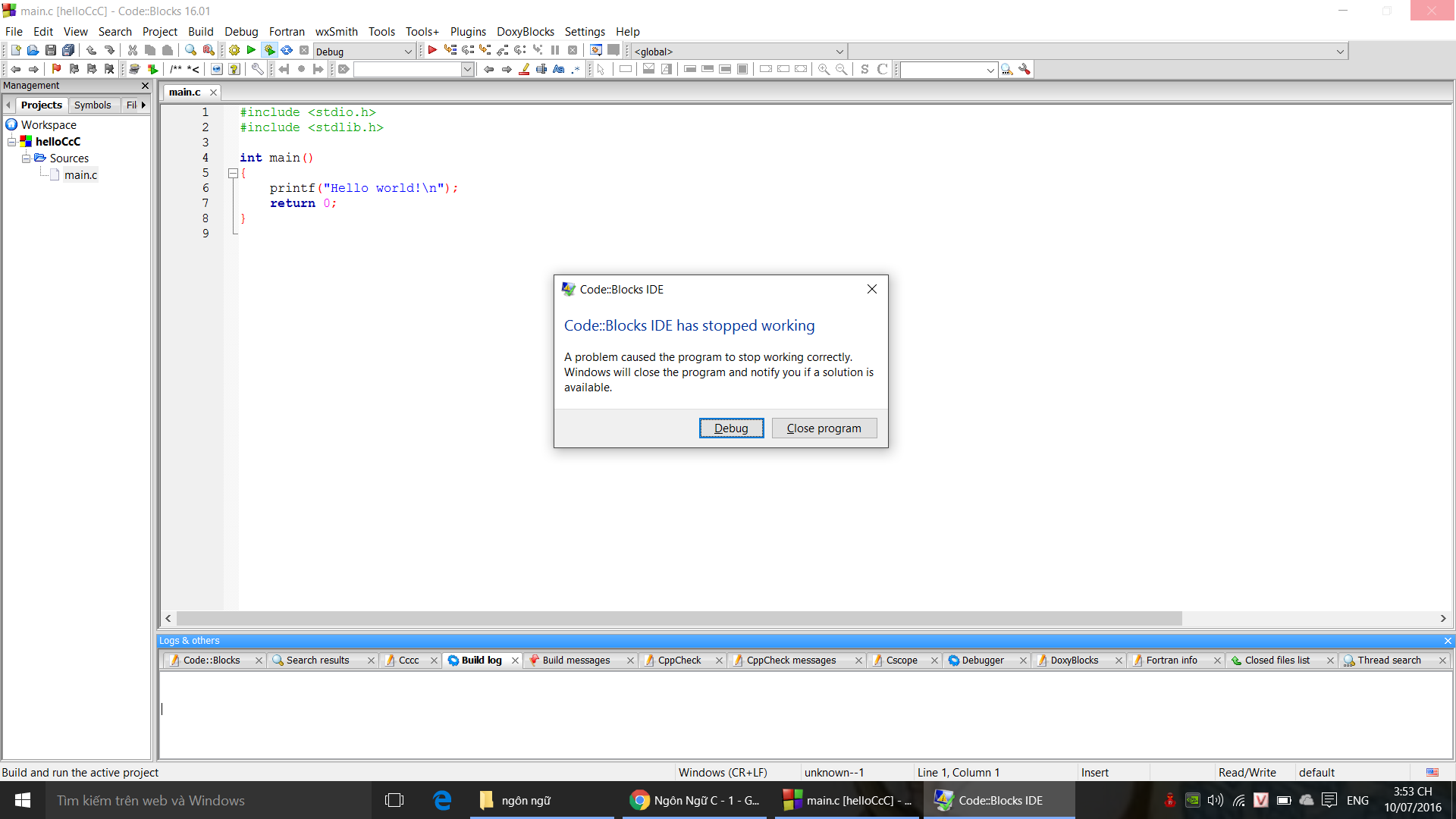Click the green Run arrow icon
This screenshot has height=819, width=1456.
251,51
